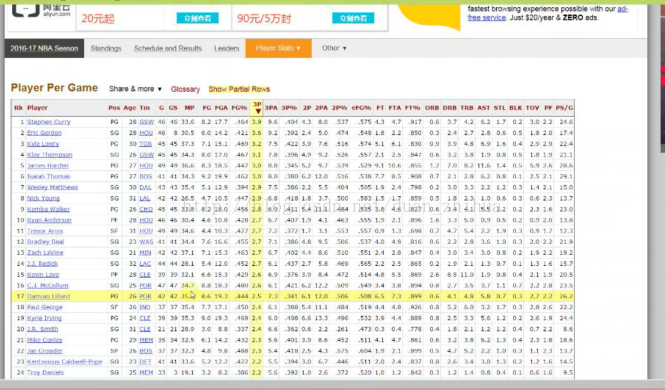Open Kevin Love player link
Viewport: 665px width, 390px height.
43,275
